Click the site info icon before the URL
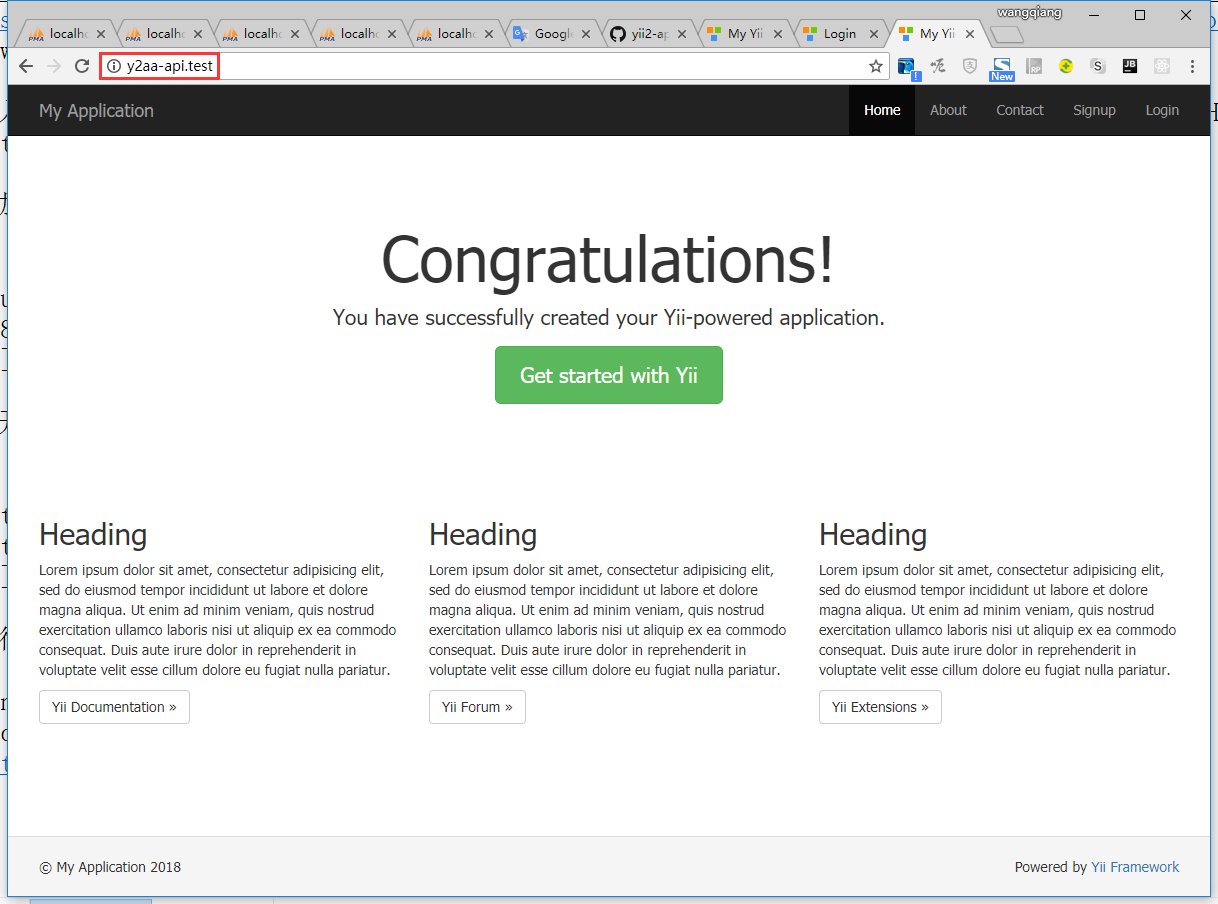Screen dimensions: 1218x904 click(x=114, y=66)
